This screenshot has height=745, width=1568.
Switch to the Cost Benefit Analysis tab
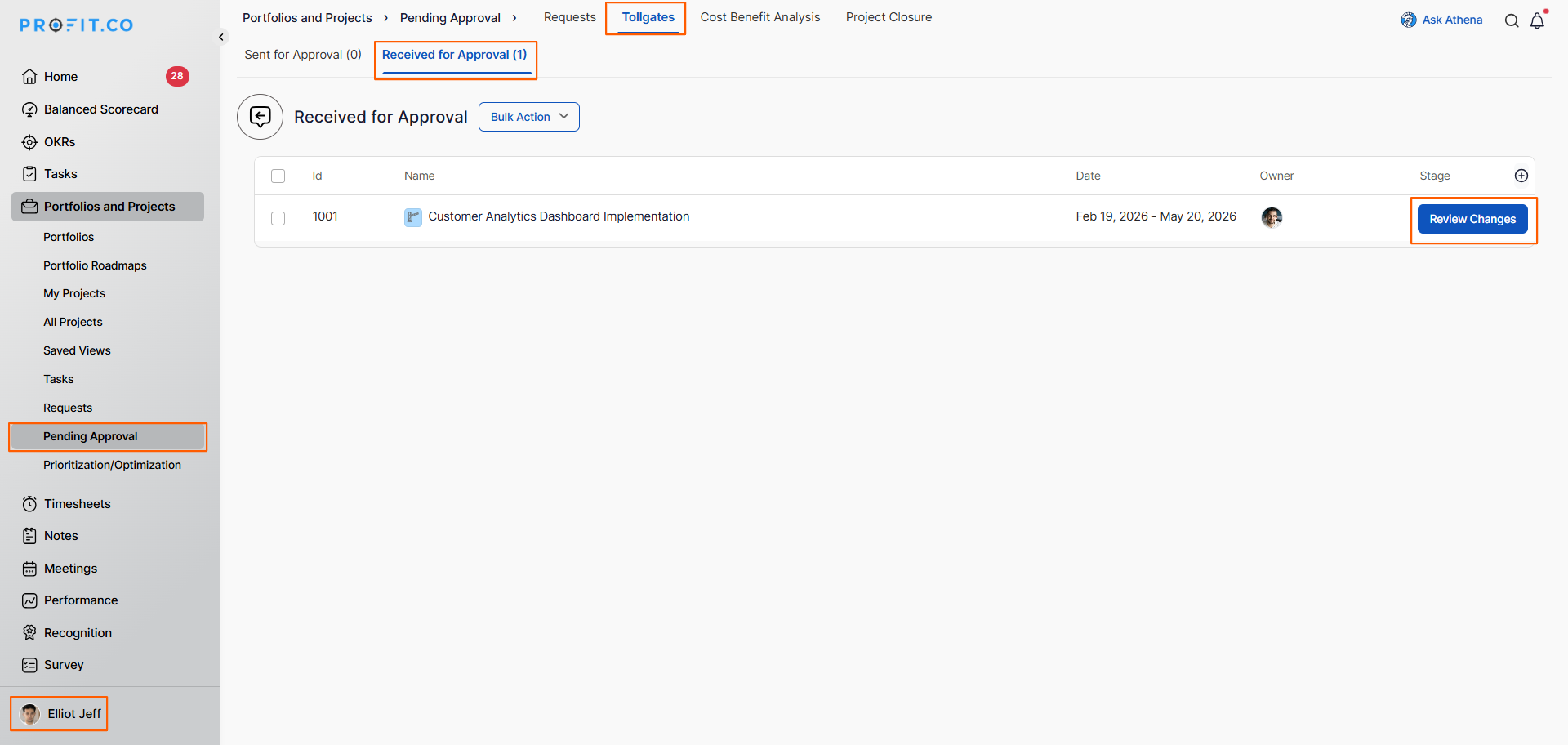(x=759, y=16)
